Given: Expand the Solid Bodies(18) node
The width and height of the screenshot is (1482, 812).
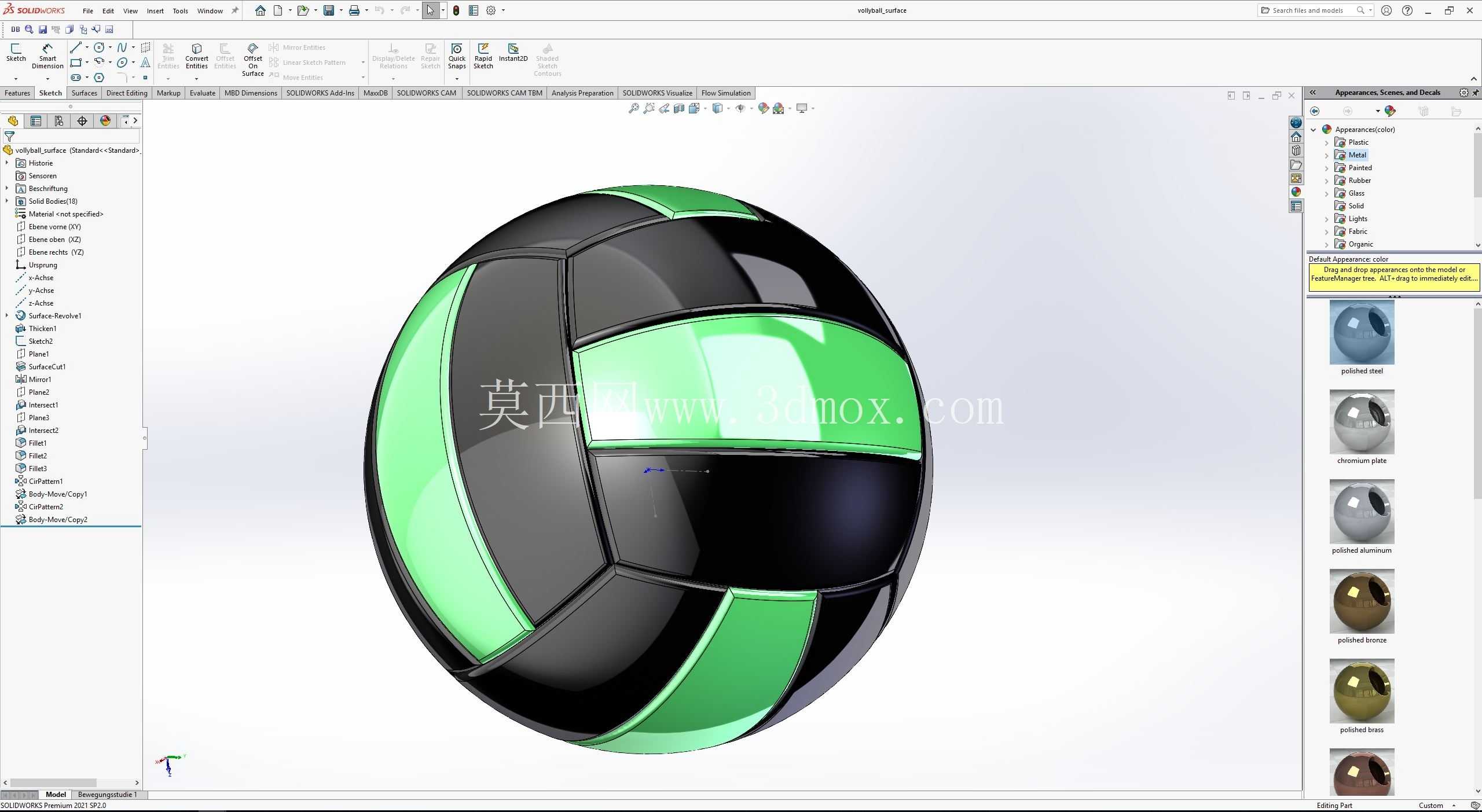Looking at the screenshot, I should (x=7, y=201).
